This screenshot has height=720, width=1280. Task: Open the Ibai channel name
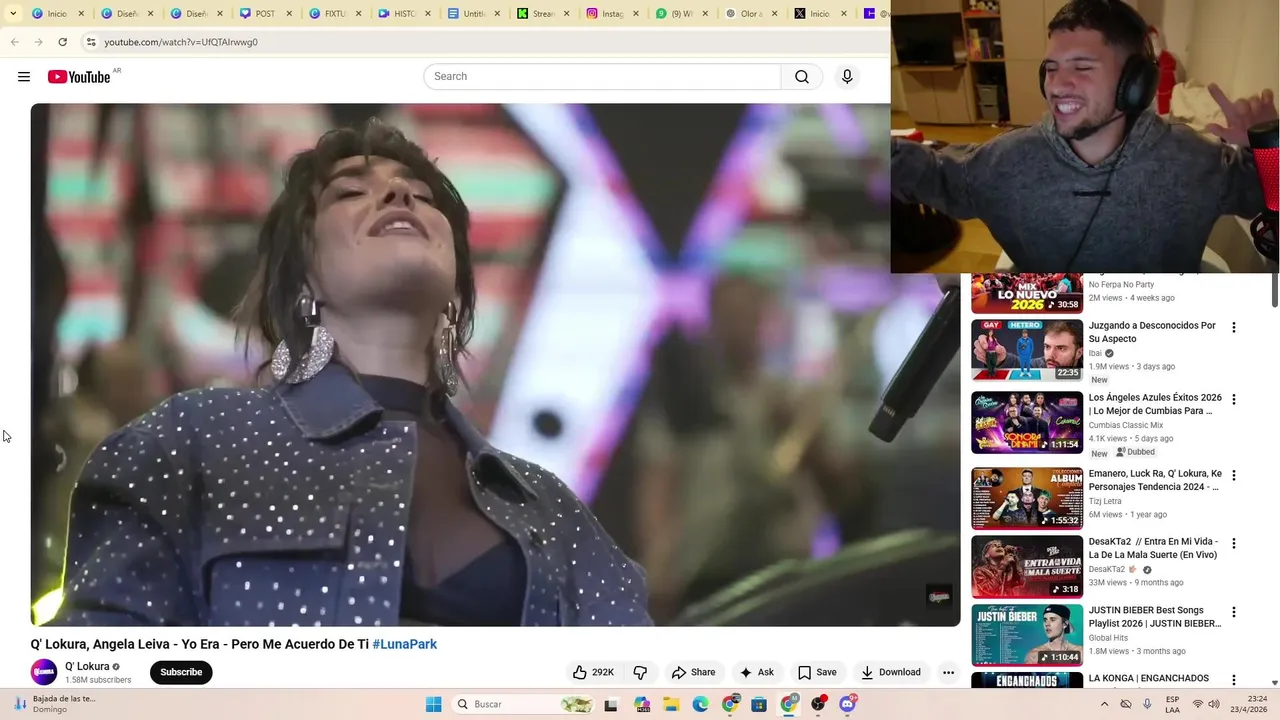pyautogui.click(x=1095, y=353)
